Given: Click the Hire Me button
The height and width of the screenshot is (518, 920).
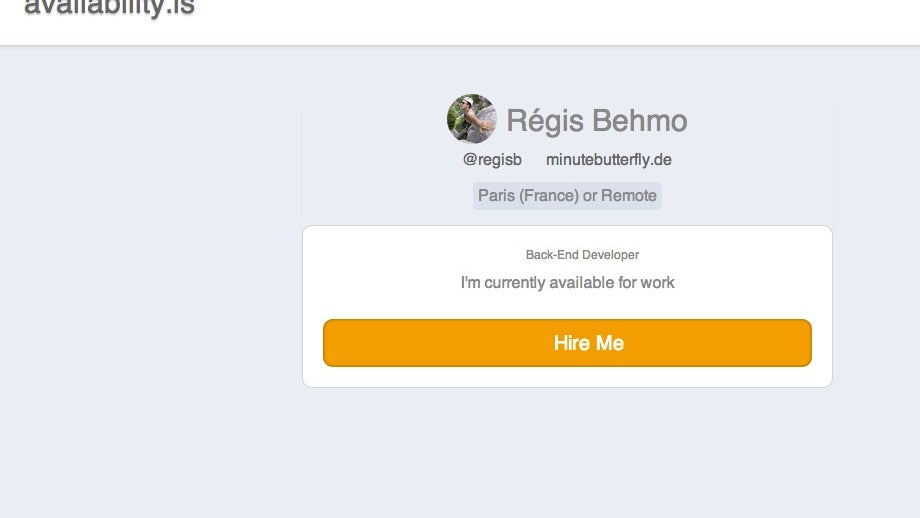Looking at the screenshot, I should tap(567, 343).
